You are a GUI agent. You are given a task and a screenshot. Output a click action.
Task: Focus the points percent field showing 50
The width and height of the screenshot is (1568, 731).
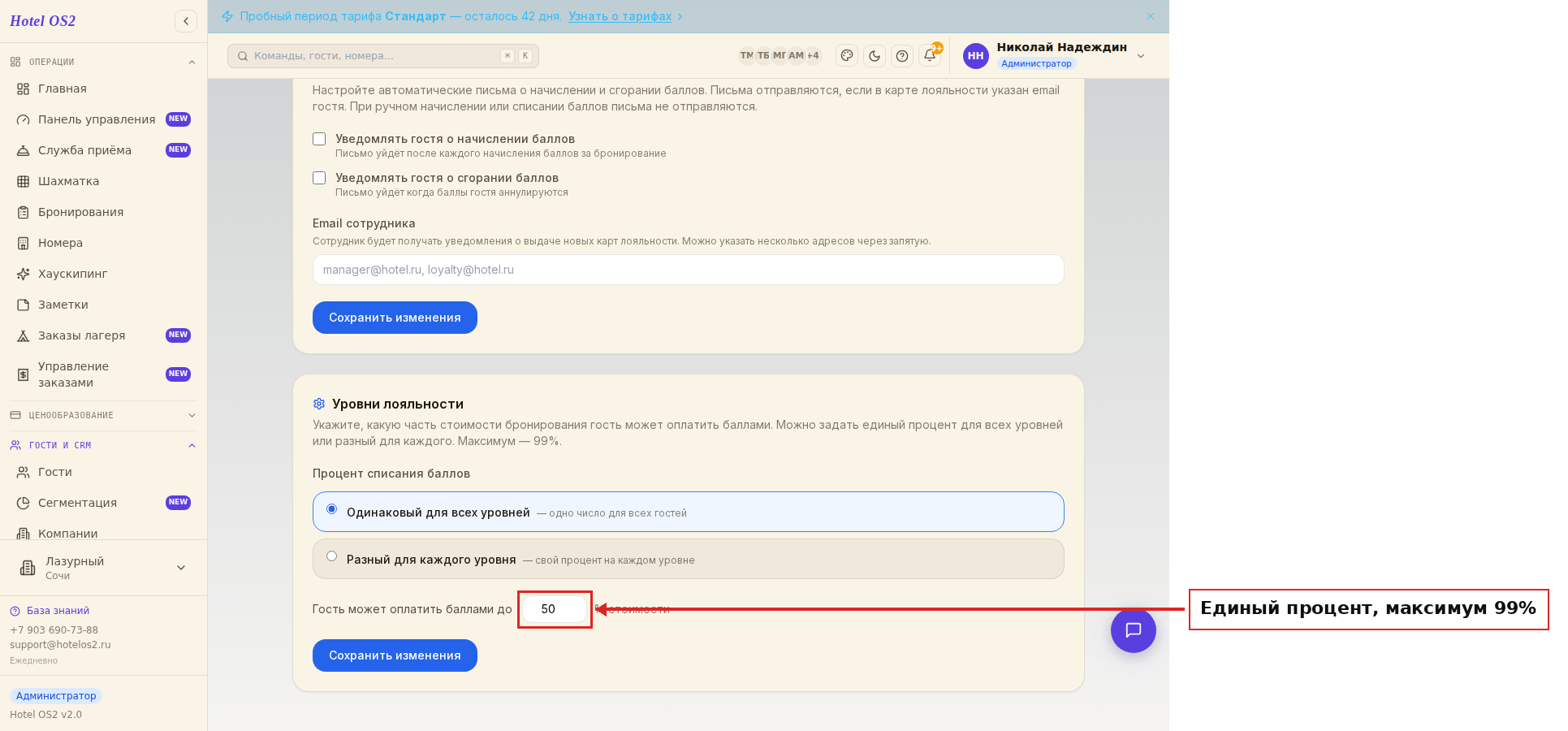[555, 609]
